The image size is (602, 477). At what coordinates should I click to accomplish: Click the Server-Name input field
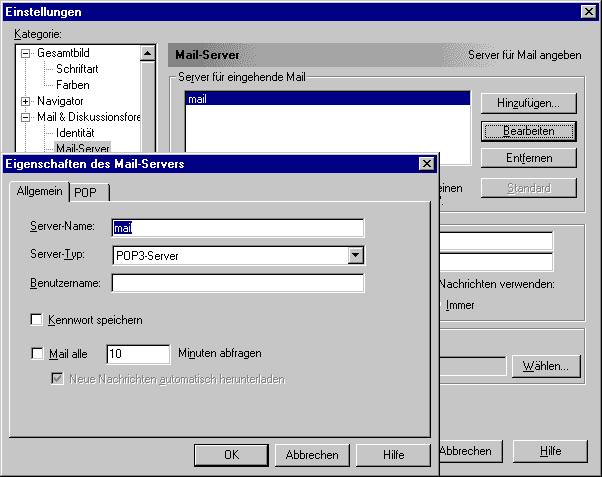point(237,227)
